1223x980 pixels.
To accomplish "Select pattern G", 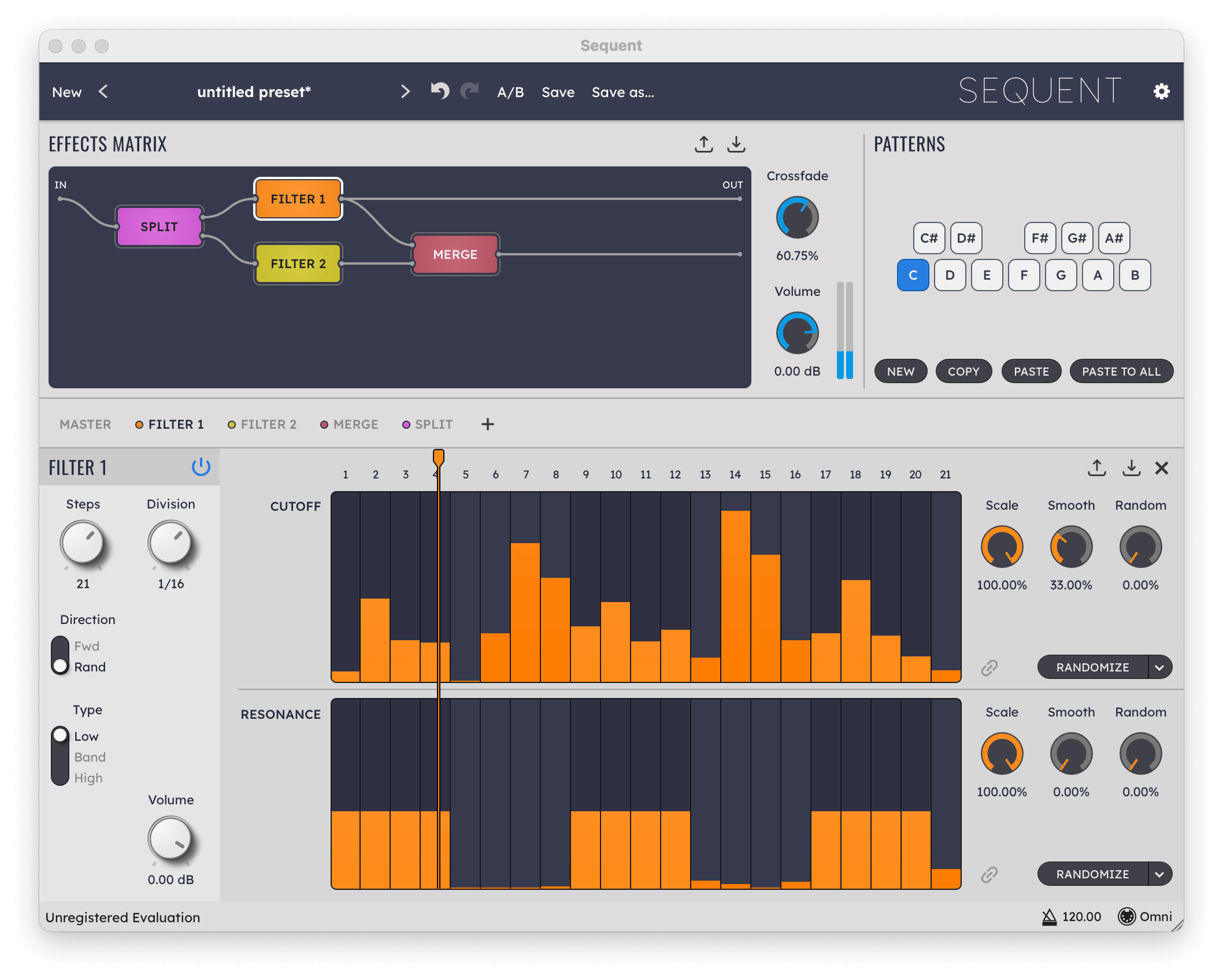I will tap(1061, 275).
